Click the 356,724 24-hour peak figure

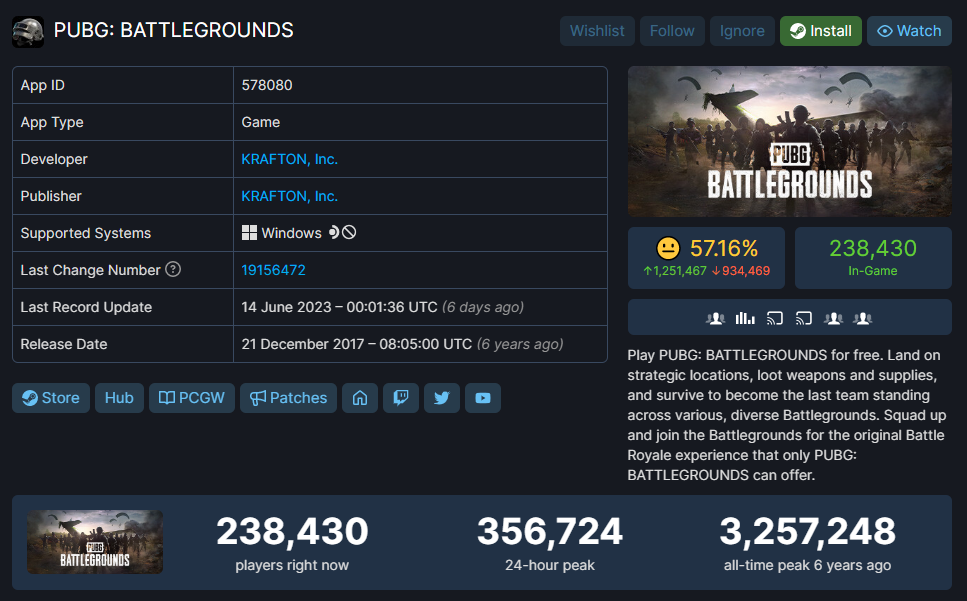pyautogui.click(x=549, y=531)
